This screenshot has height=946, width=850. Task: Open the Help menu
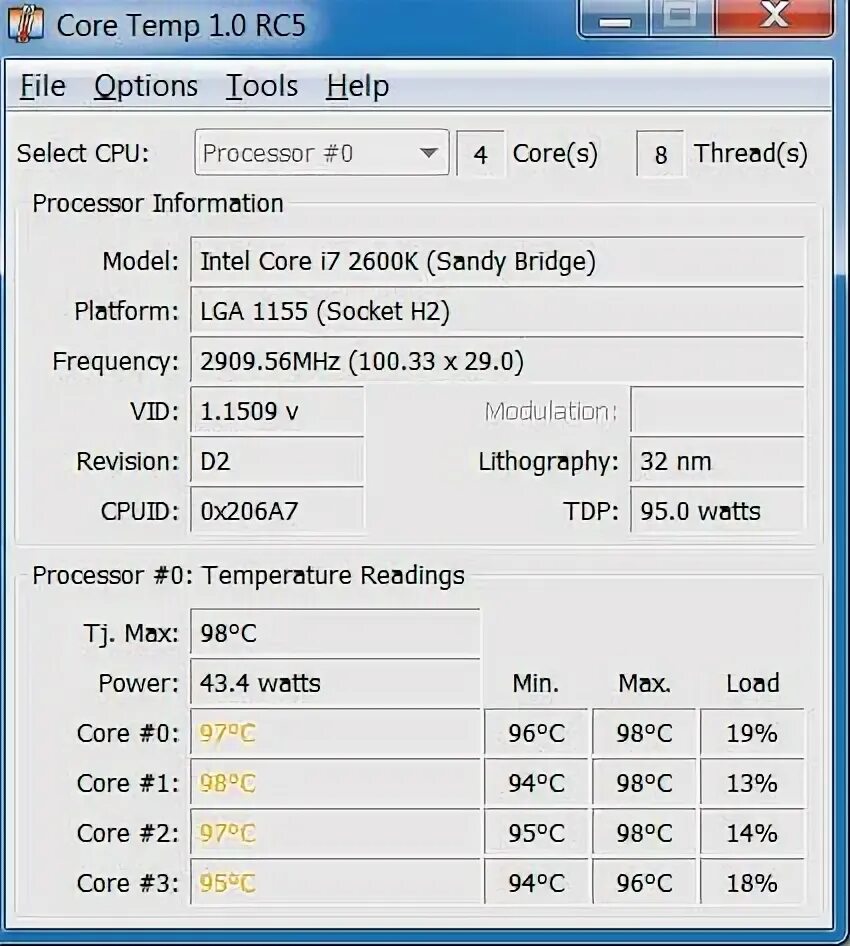click(x=358, y=86)
